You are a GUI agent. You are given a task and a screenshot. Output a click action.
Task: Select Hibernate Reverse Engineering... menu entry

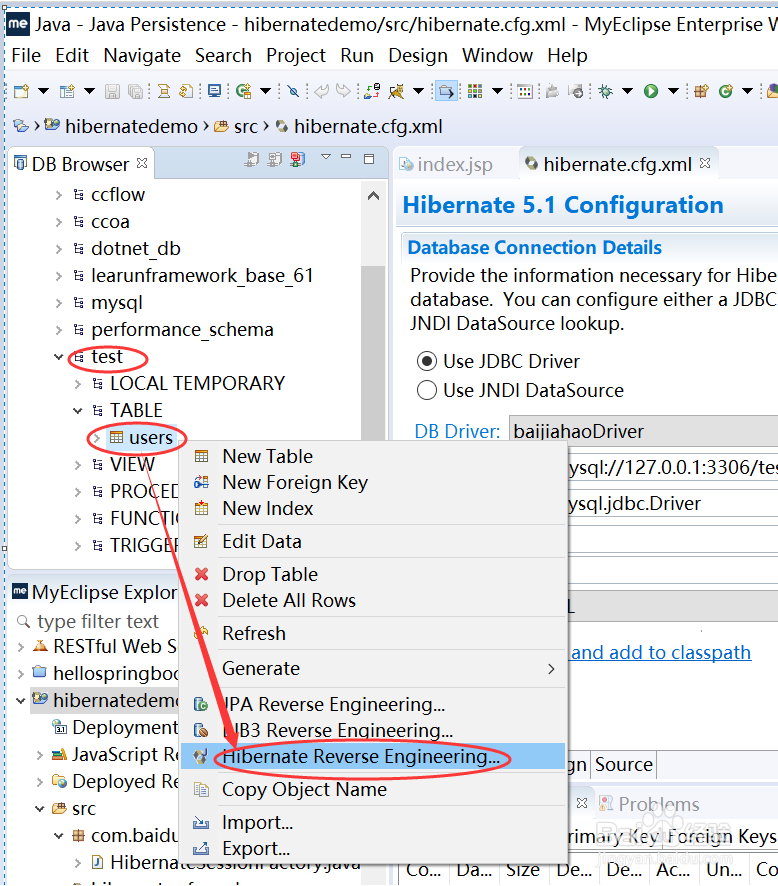(x=373, y=756)
